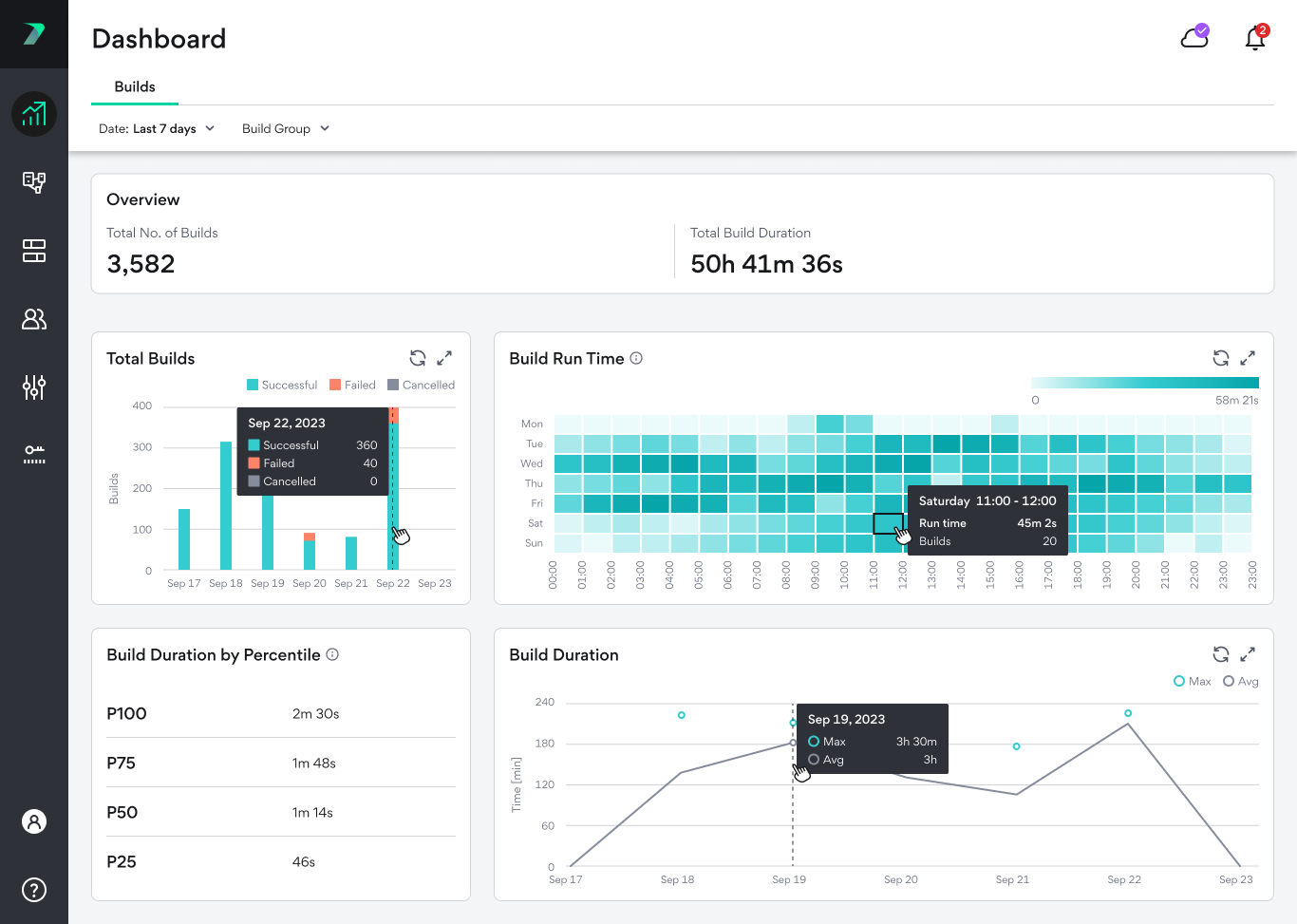The width and height of the screenshot is (1297, 924).
Task: Select the Builds tab
Action: click(x=135, y=86)
